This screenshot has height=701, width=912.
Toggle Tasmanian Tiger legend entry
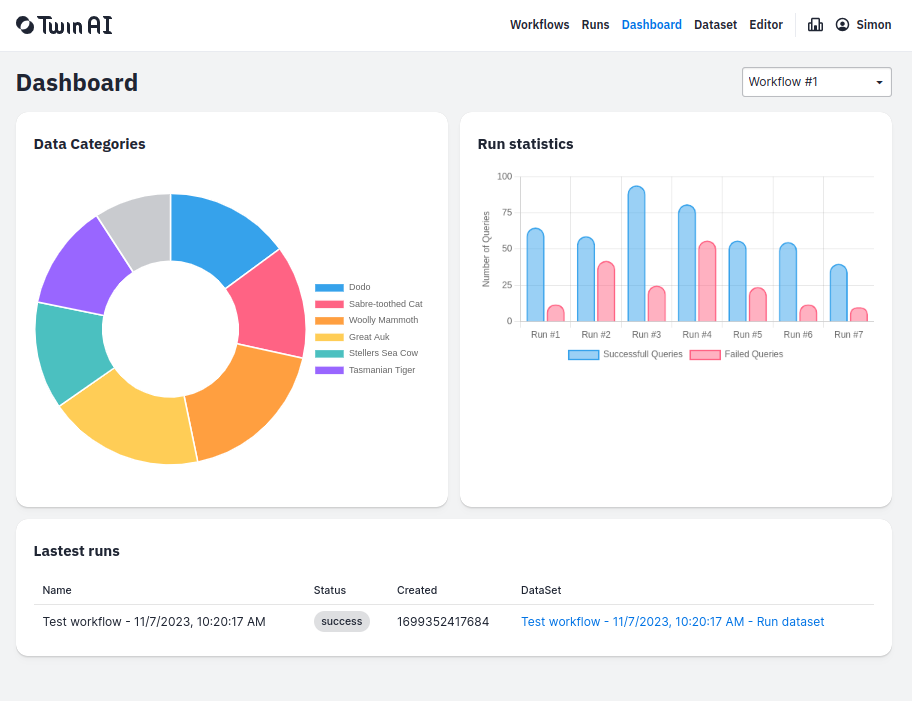(x=365, y=370)
